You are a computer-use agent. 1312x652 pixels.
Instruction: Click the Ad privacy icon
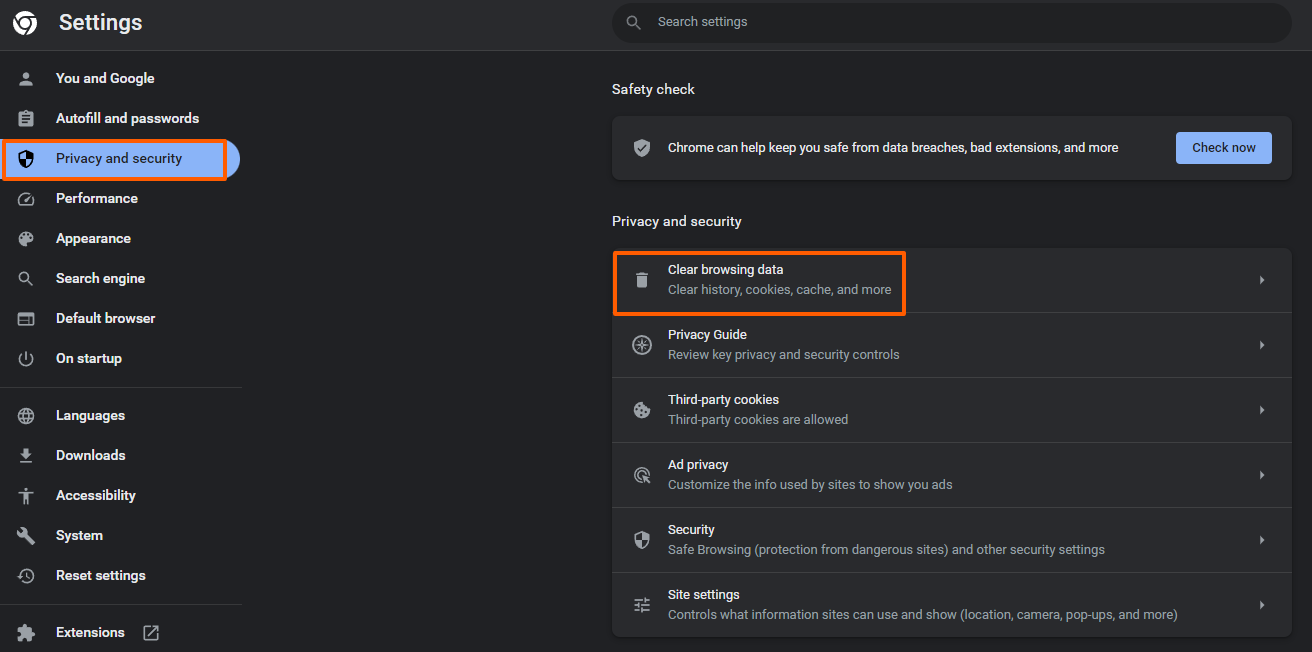click(642, 475)
